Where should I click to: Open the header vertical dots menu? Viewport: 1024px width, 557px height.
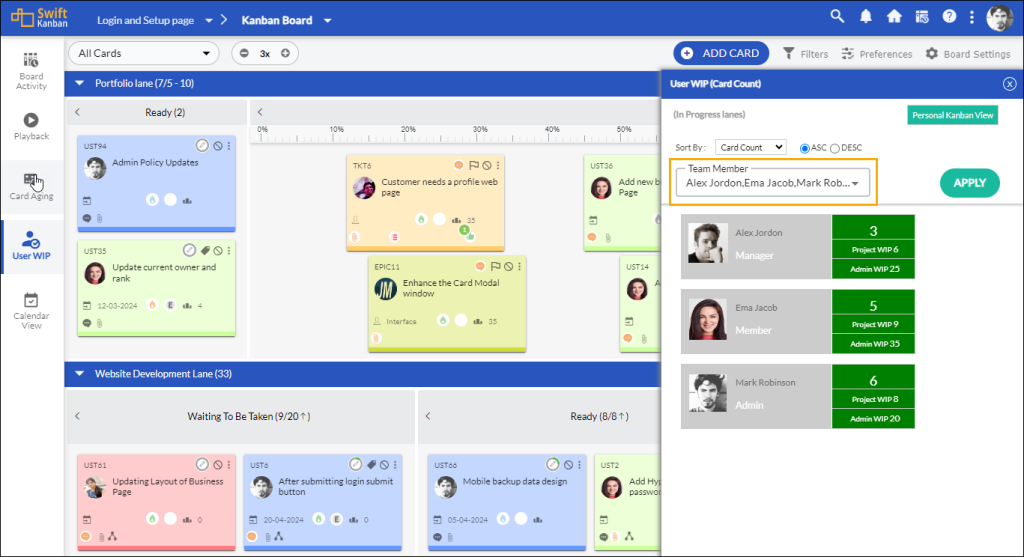pyautogui.click(x=972, y=17)
